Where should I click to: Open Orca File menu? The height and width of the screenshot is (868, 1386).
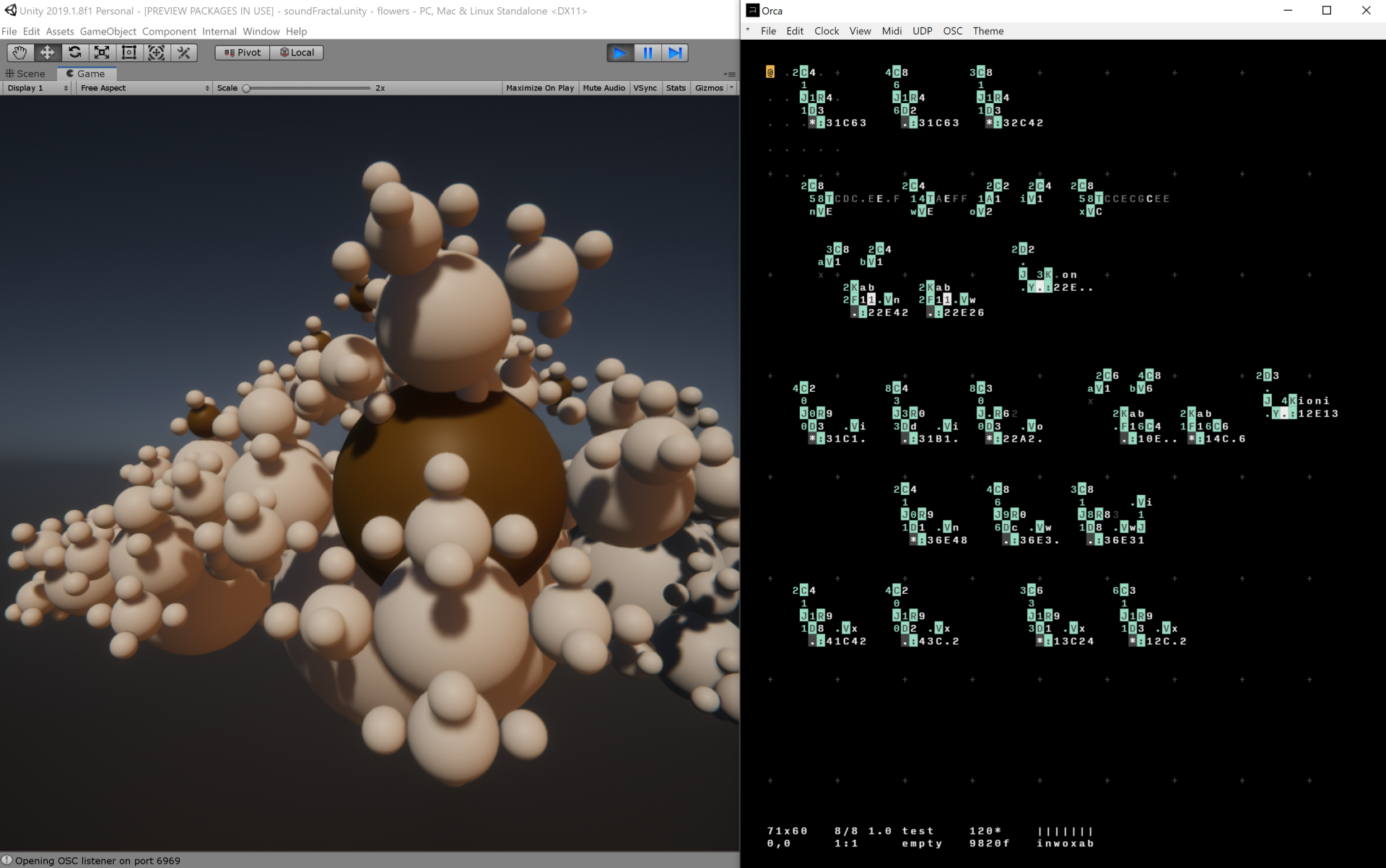(769, 31)
